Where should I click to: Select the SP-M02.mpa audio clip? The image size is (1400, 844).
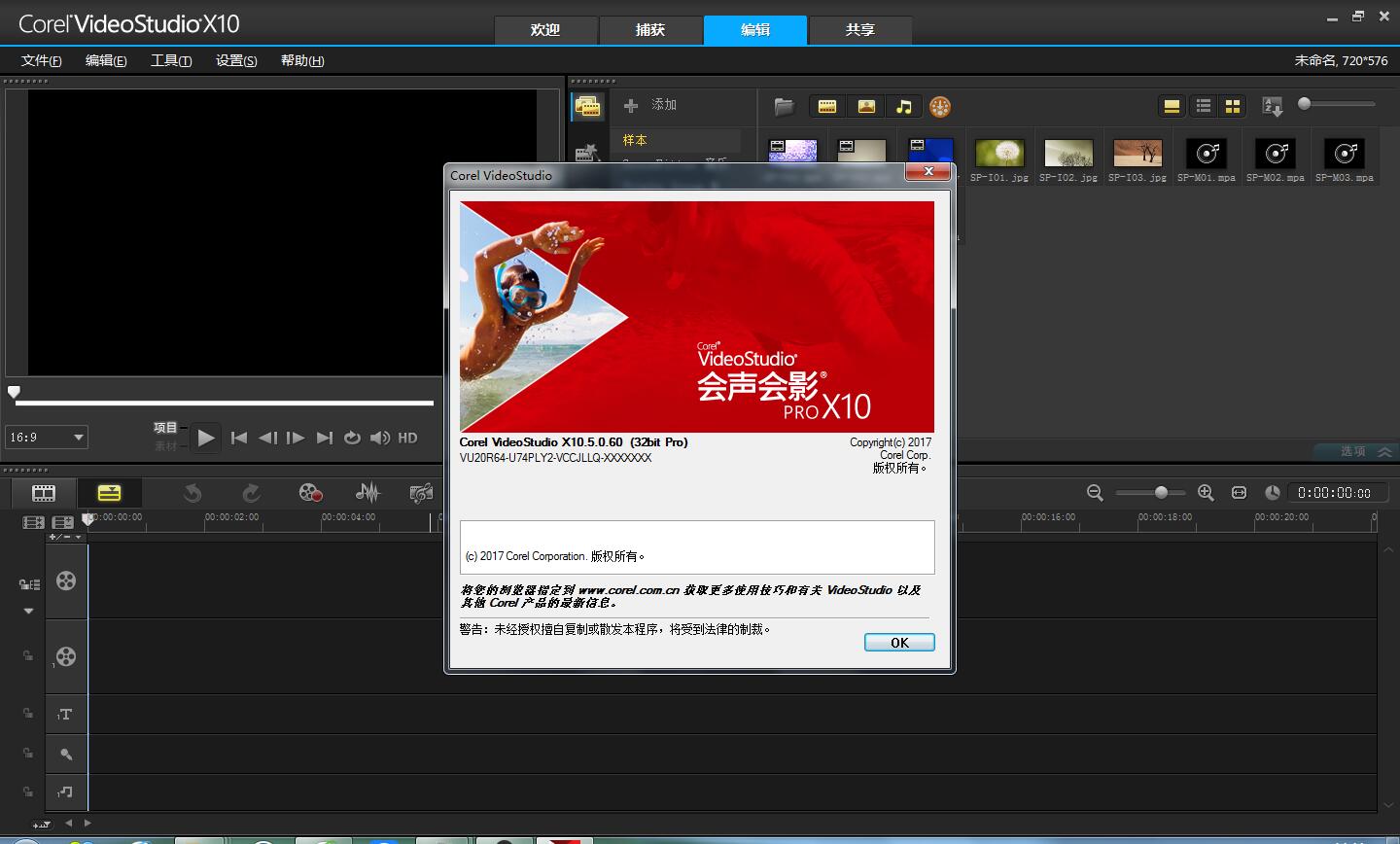tap(1276, 154)
